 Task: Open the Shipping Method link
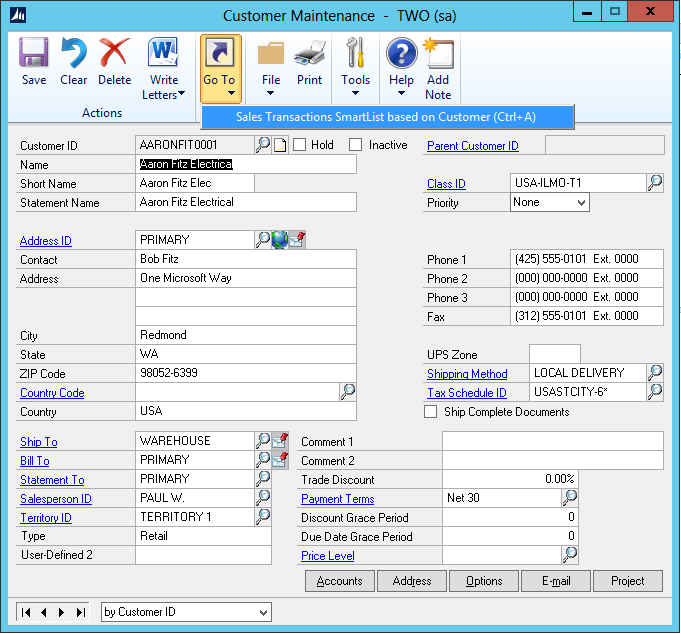pyautogui.click(x=467, y=374)
